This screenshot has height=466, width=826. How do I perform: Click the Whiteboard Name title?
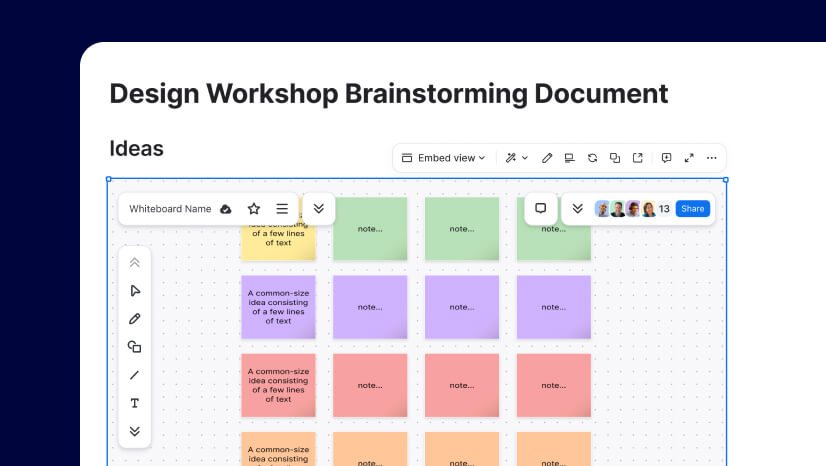tap(170, 209)
